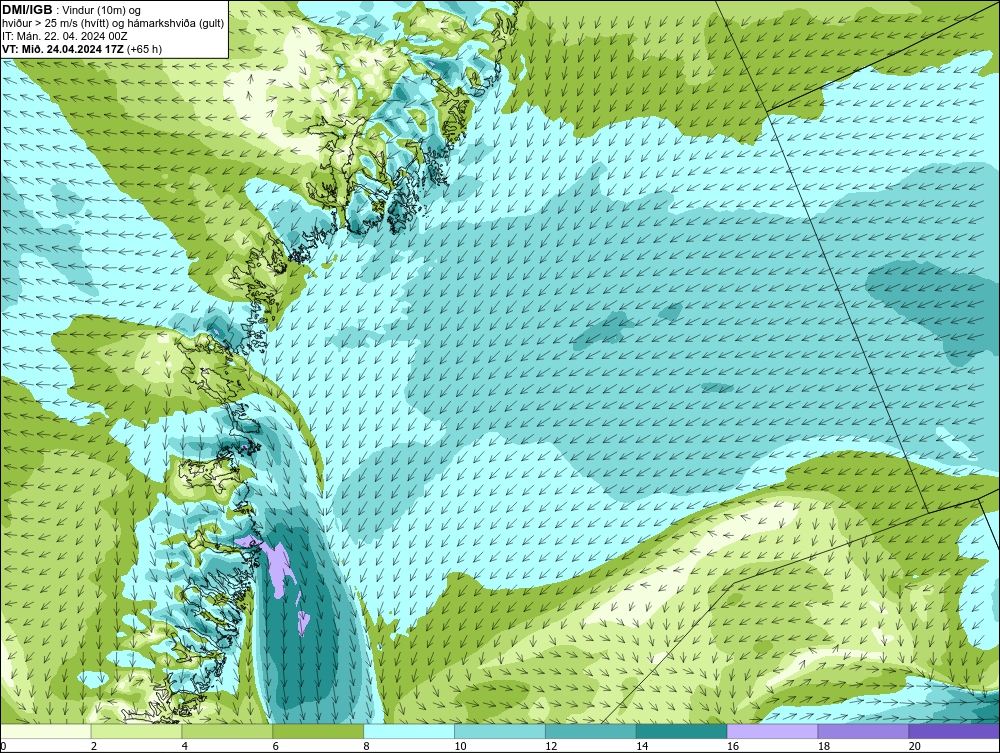The height and width of the screenshot is (753, 1000).
Task: Click the 'hviður > 25 m/s' legend description line
Action: 113,24
